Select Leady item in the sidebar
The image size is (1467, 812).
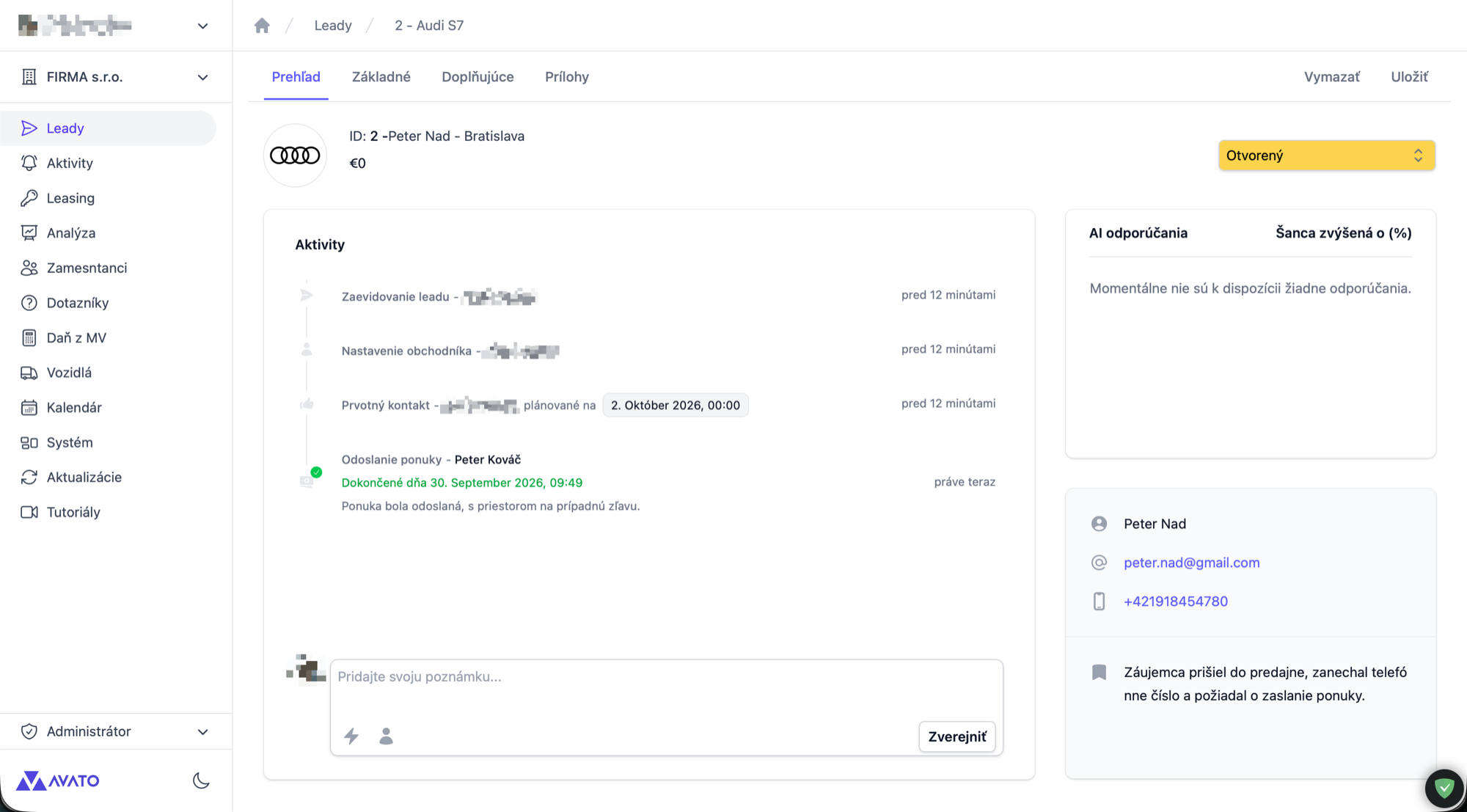pos(109,128)
